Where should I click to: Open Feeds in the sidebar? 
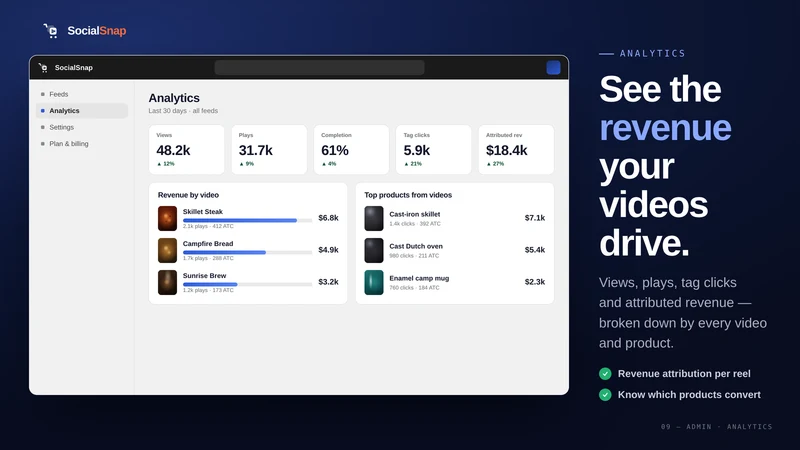[x=82, y=94]
